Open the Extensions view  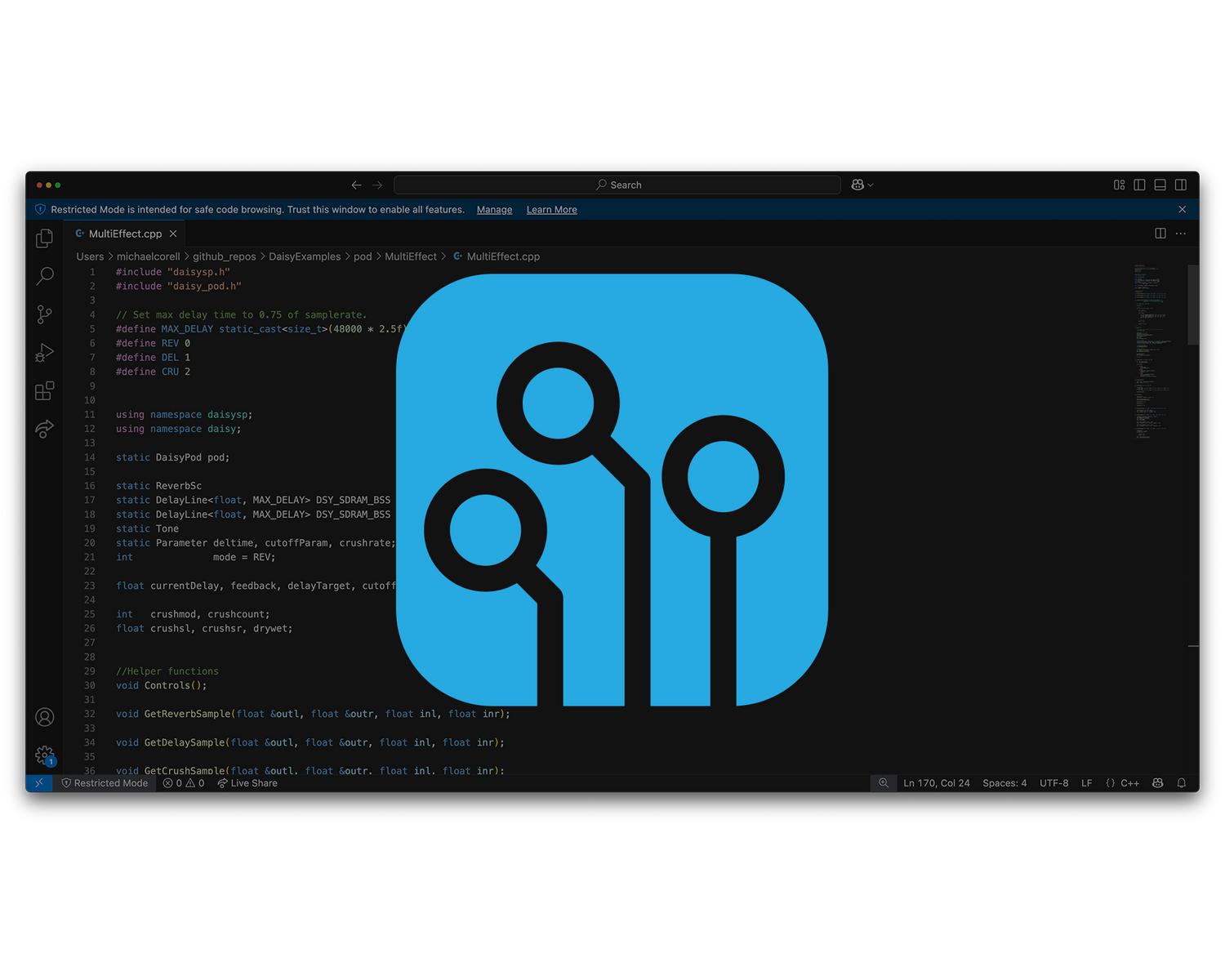[45, 391]
